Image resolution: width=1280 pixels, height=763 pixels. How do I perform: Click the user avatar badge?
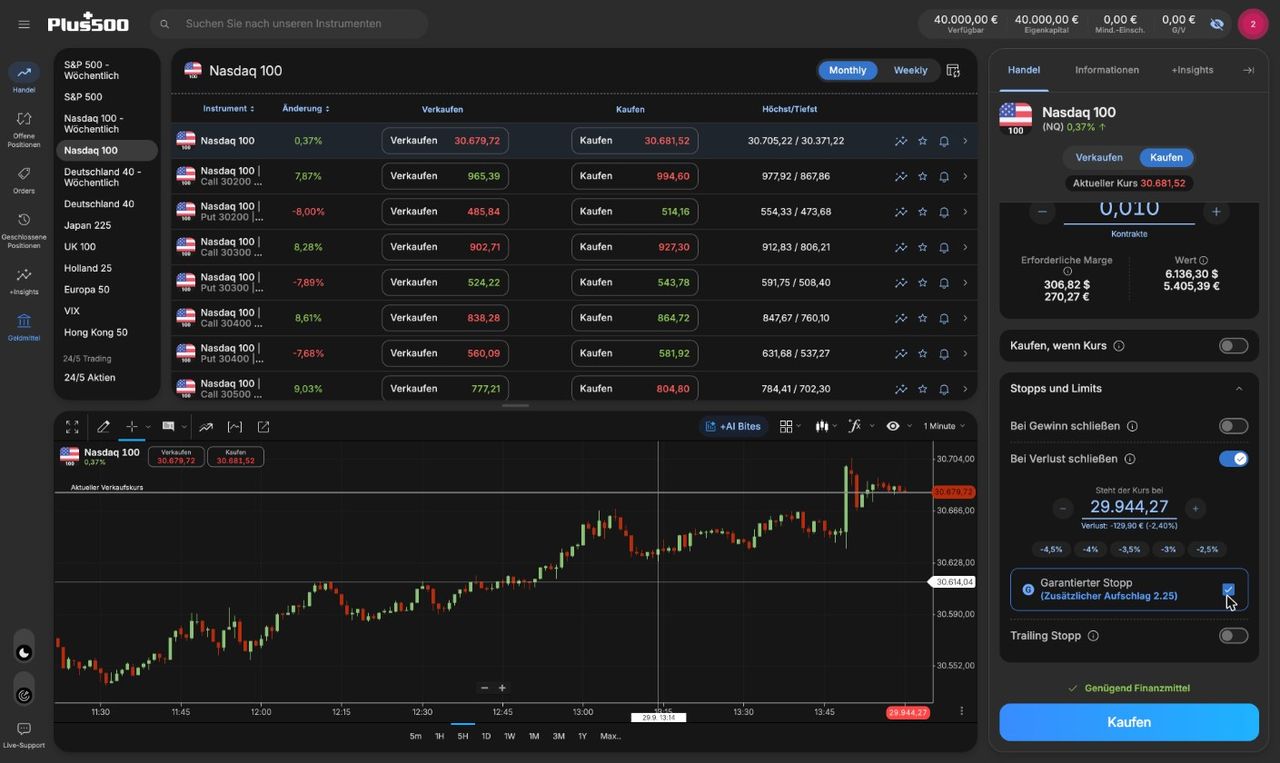1253,24
